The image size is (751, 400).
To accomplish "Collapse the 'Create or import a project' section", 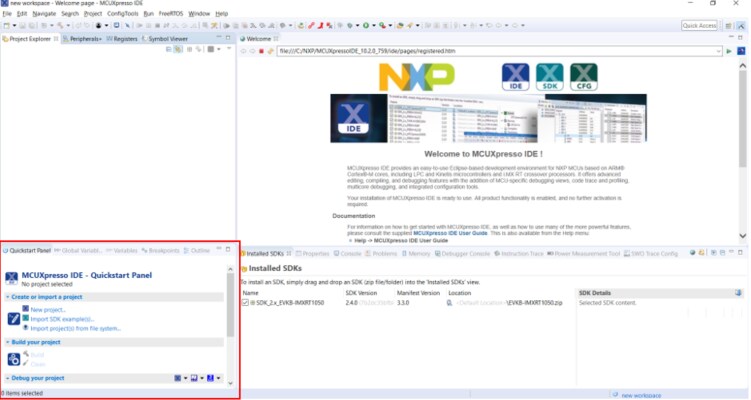I will click(6, 297).
